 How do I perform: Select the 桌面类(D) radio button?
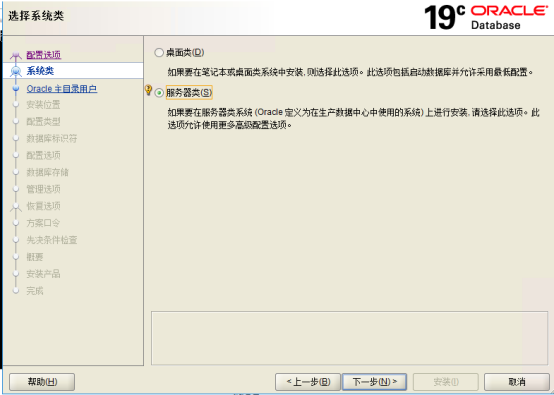(x=159, y=53)
